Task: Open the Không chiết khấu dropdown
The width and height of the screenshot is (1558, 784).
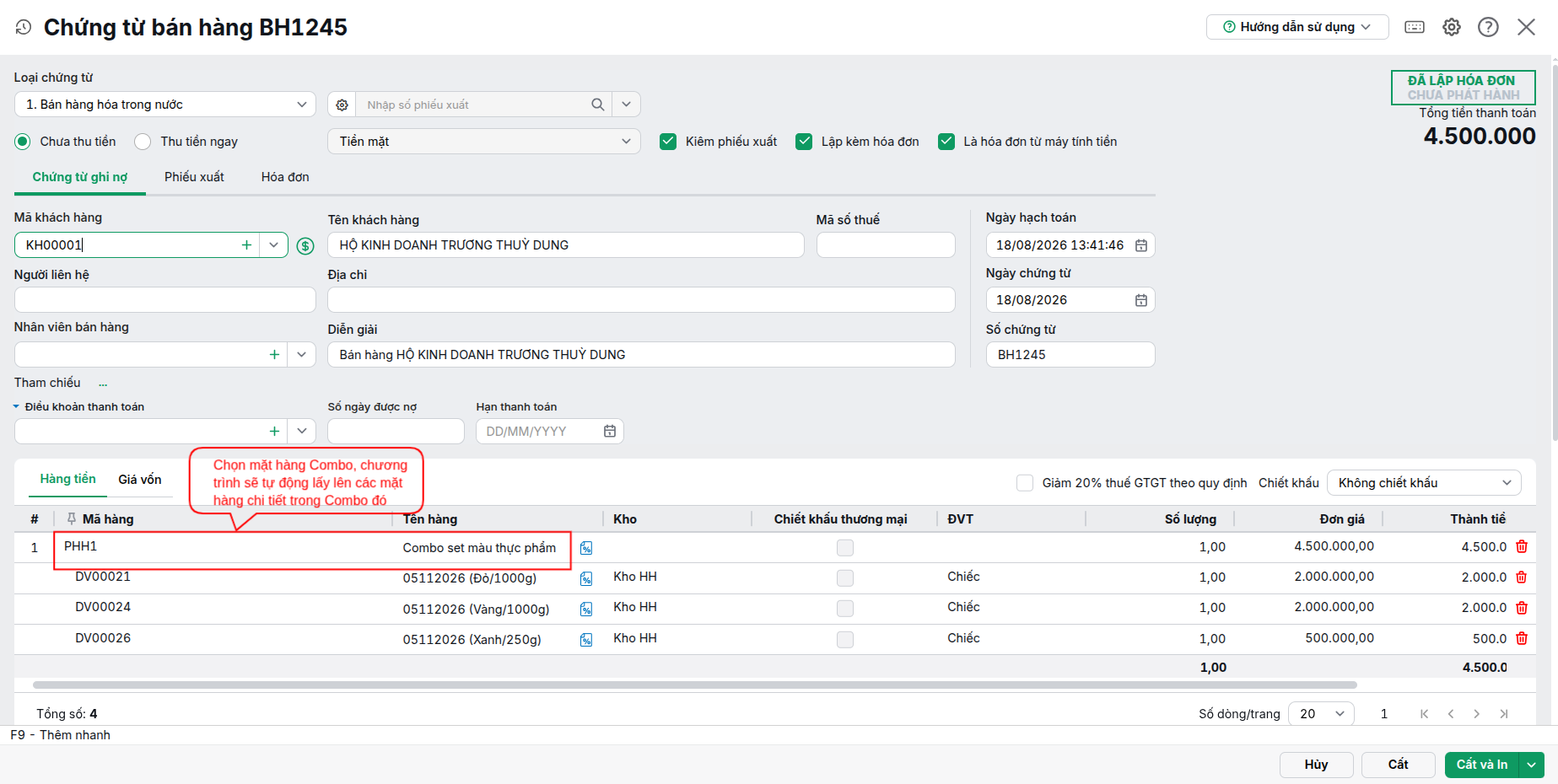Action: point(1424,483)
